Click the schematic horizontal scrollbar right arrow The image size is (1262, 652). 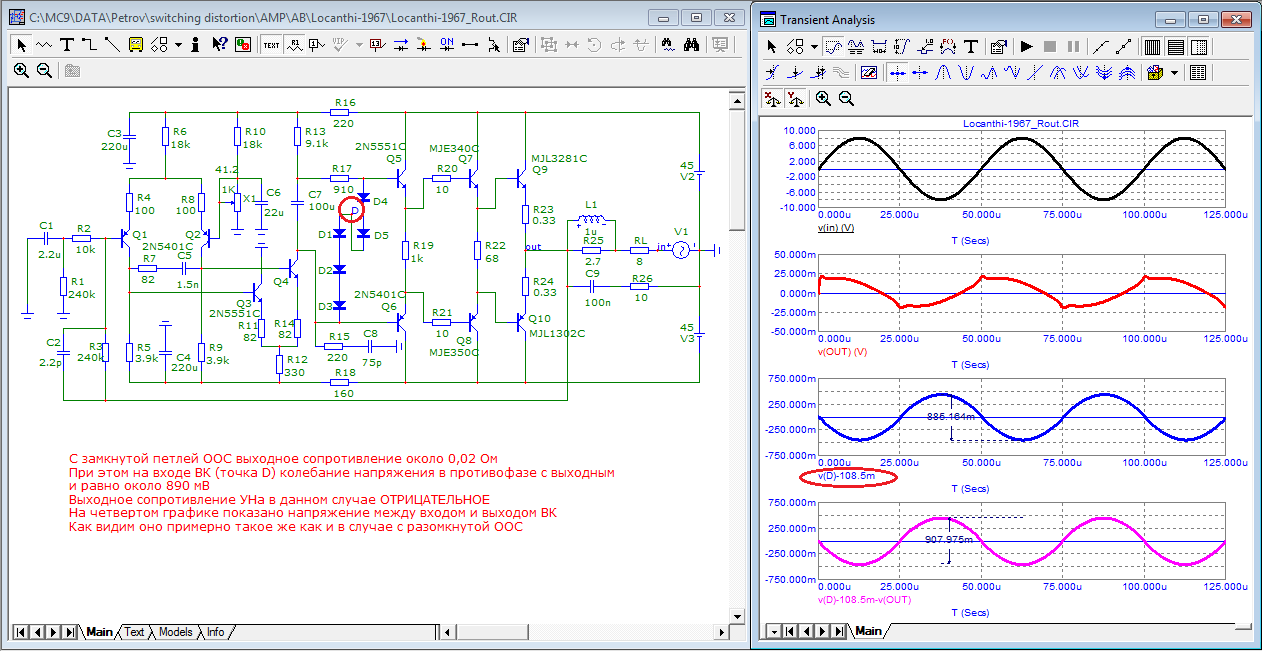(x=722, y=632)
